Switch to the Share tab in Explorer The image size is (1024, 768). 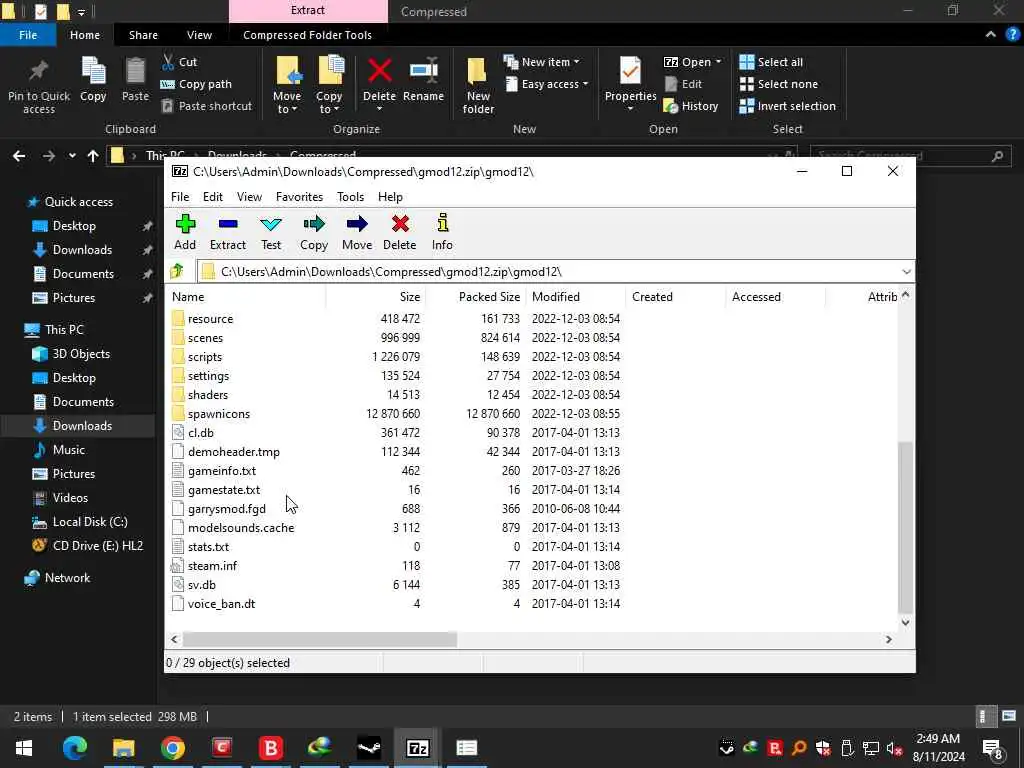[x=143, y=35]
